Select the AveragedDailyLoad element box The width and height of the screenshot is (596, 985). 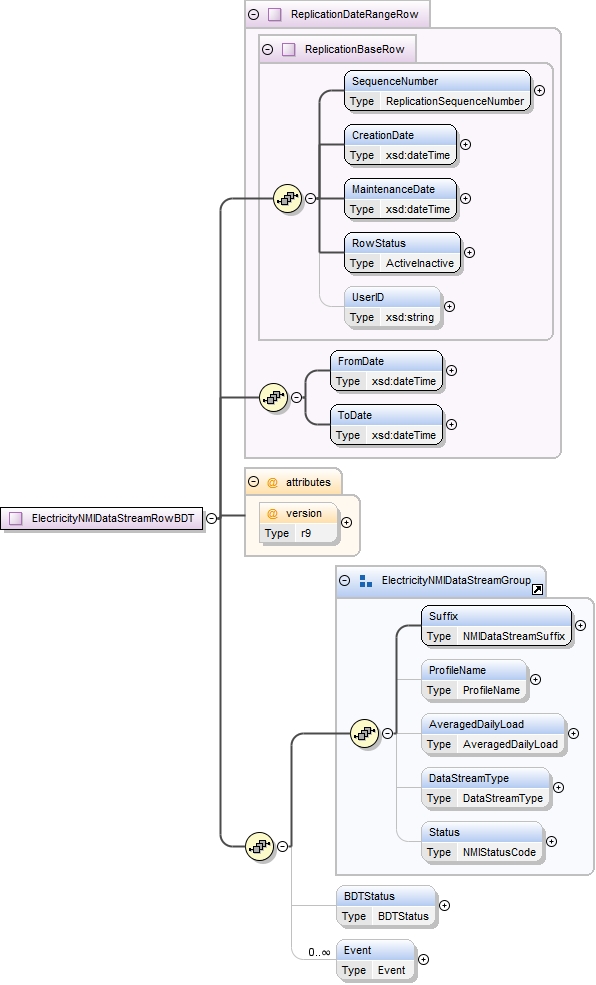tap(494, 734)
